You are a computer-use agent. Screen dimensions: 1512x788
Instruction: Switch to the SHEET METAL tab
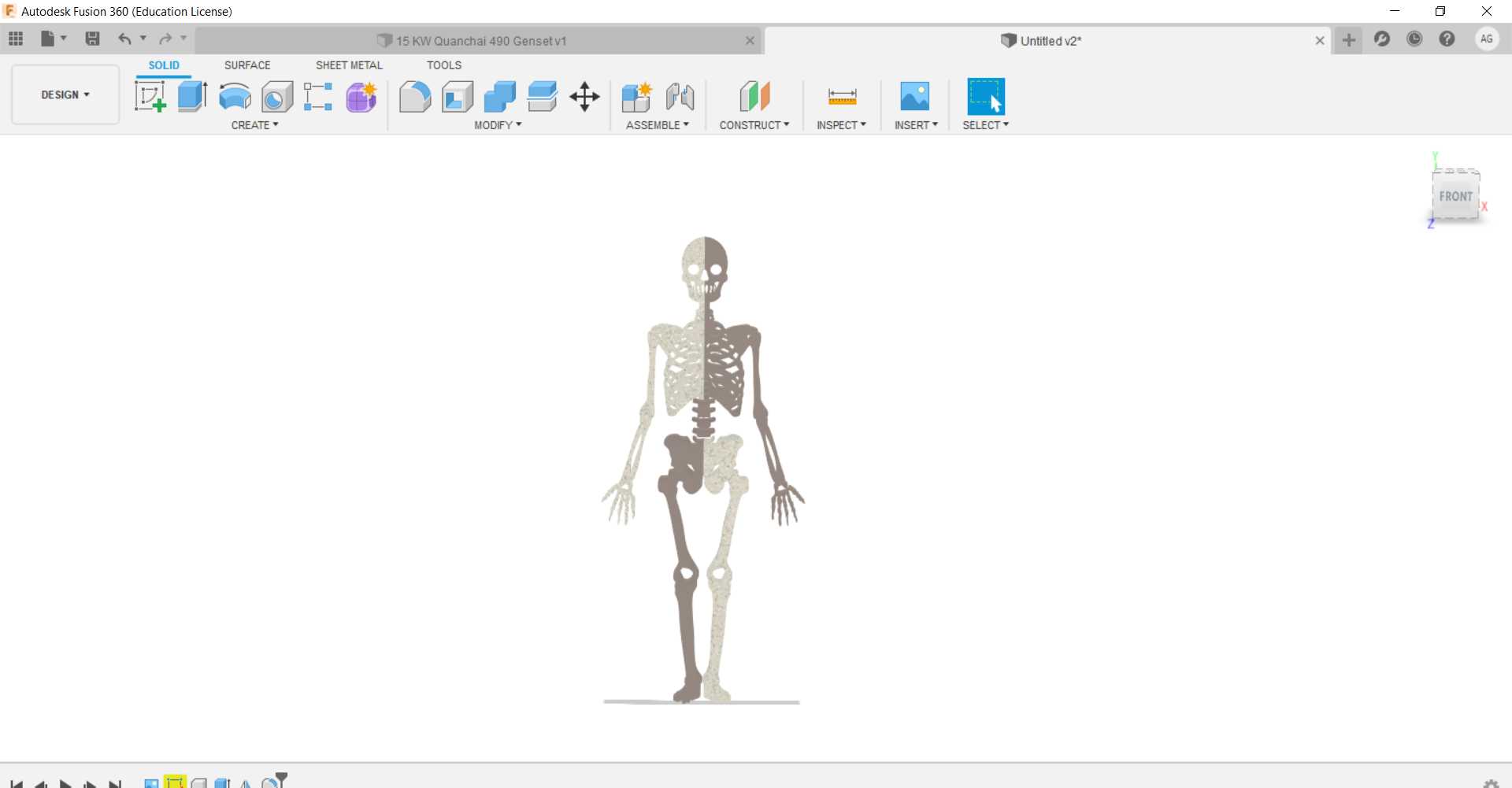349,65
